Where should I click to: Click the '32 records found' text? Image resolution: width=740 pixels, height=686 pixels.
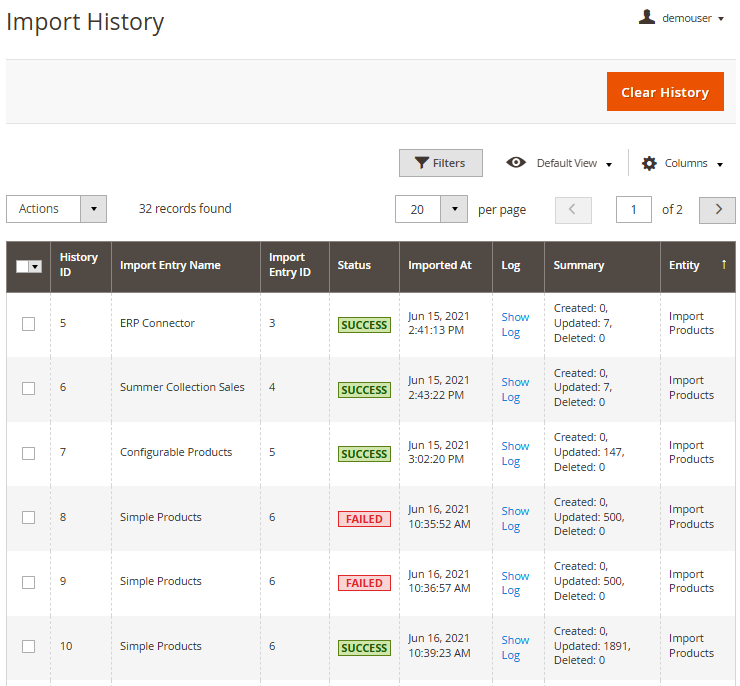[x=185, y=209]
